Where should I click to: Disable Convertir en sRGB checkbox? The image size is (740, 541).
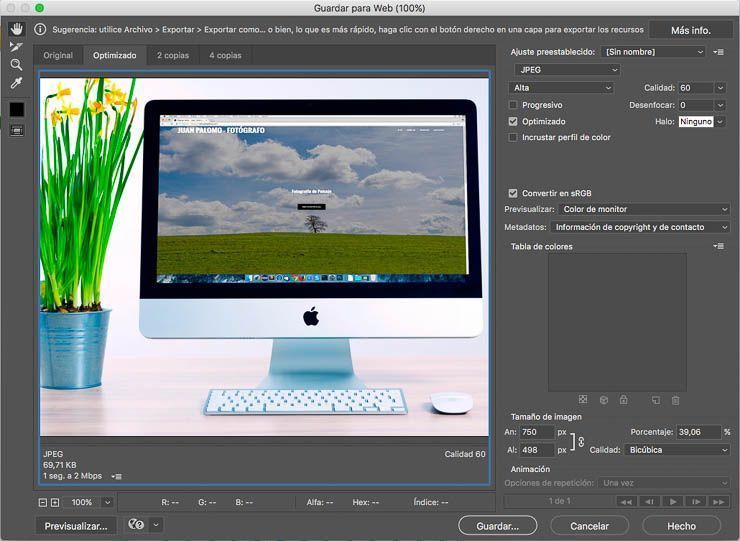coord(513,193)
